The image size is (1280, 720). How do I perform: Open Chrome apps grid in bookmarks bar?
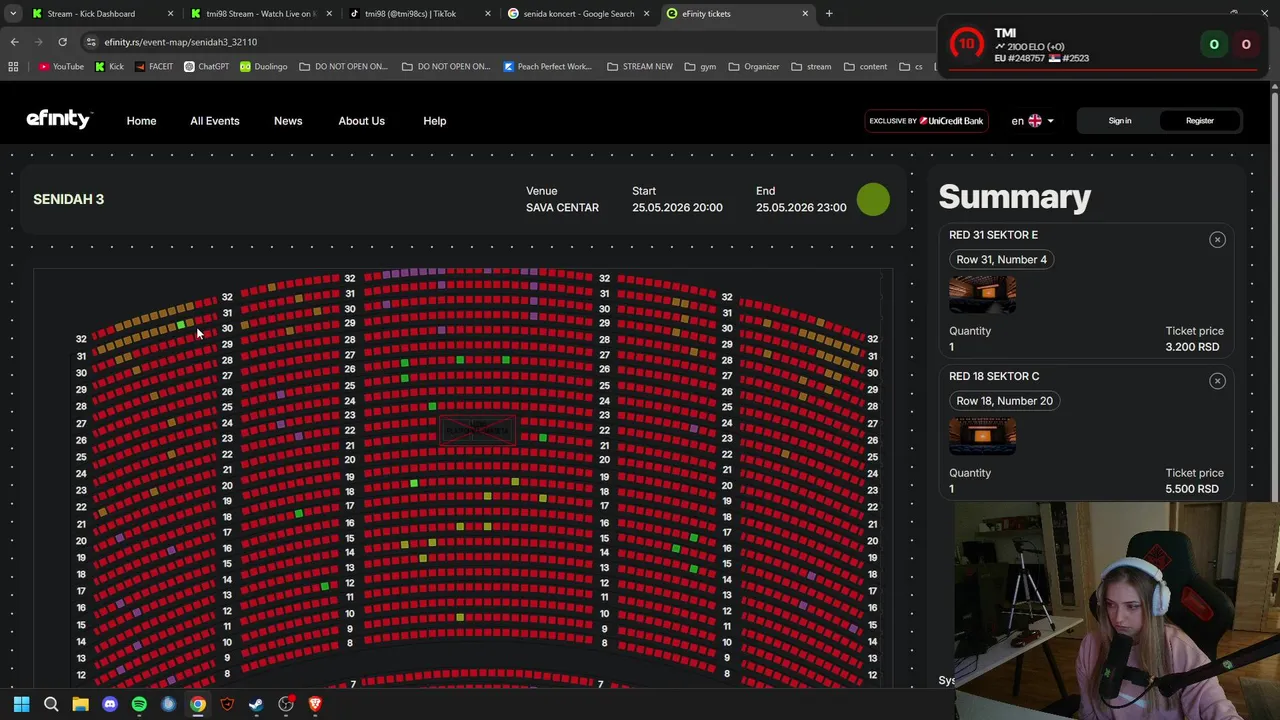click(x=13, y=67)
